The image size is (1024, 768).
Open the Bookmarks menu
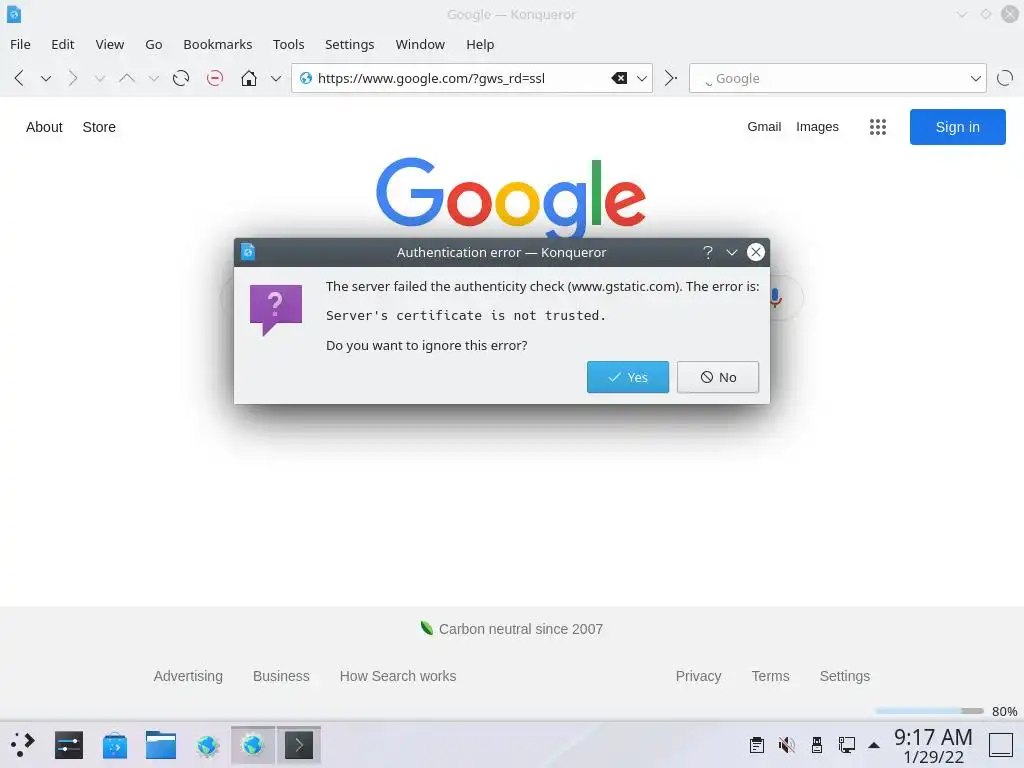point(217,44)
